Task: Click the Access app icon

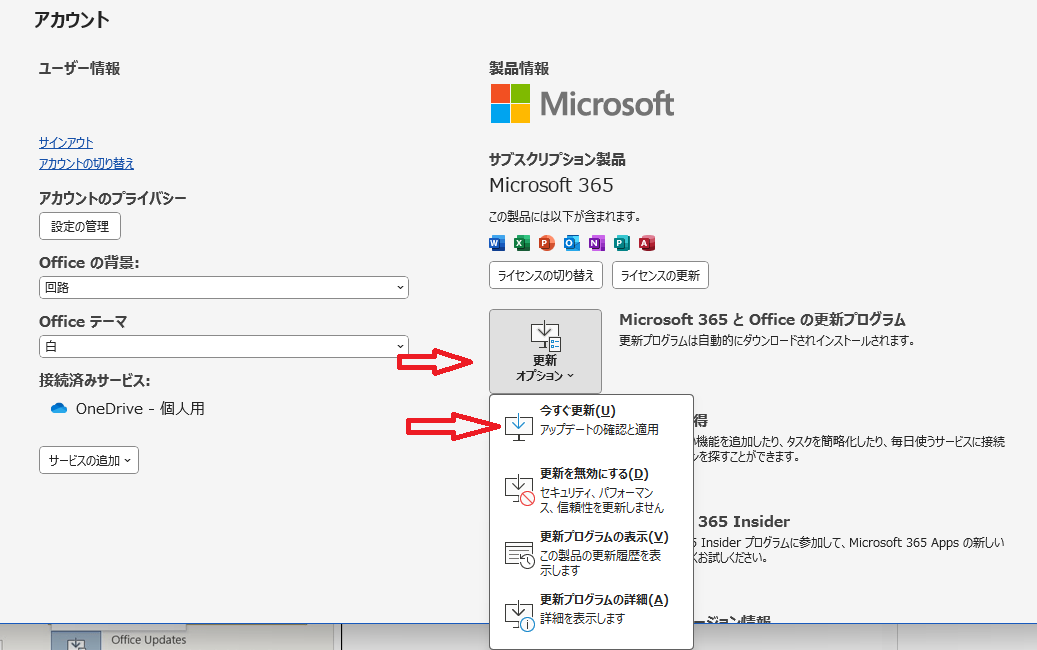Action: click(x=647, y=243)
